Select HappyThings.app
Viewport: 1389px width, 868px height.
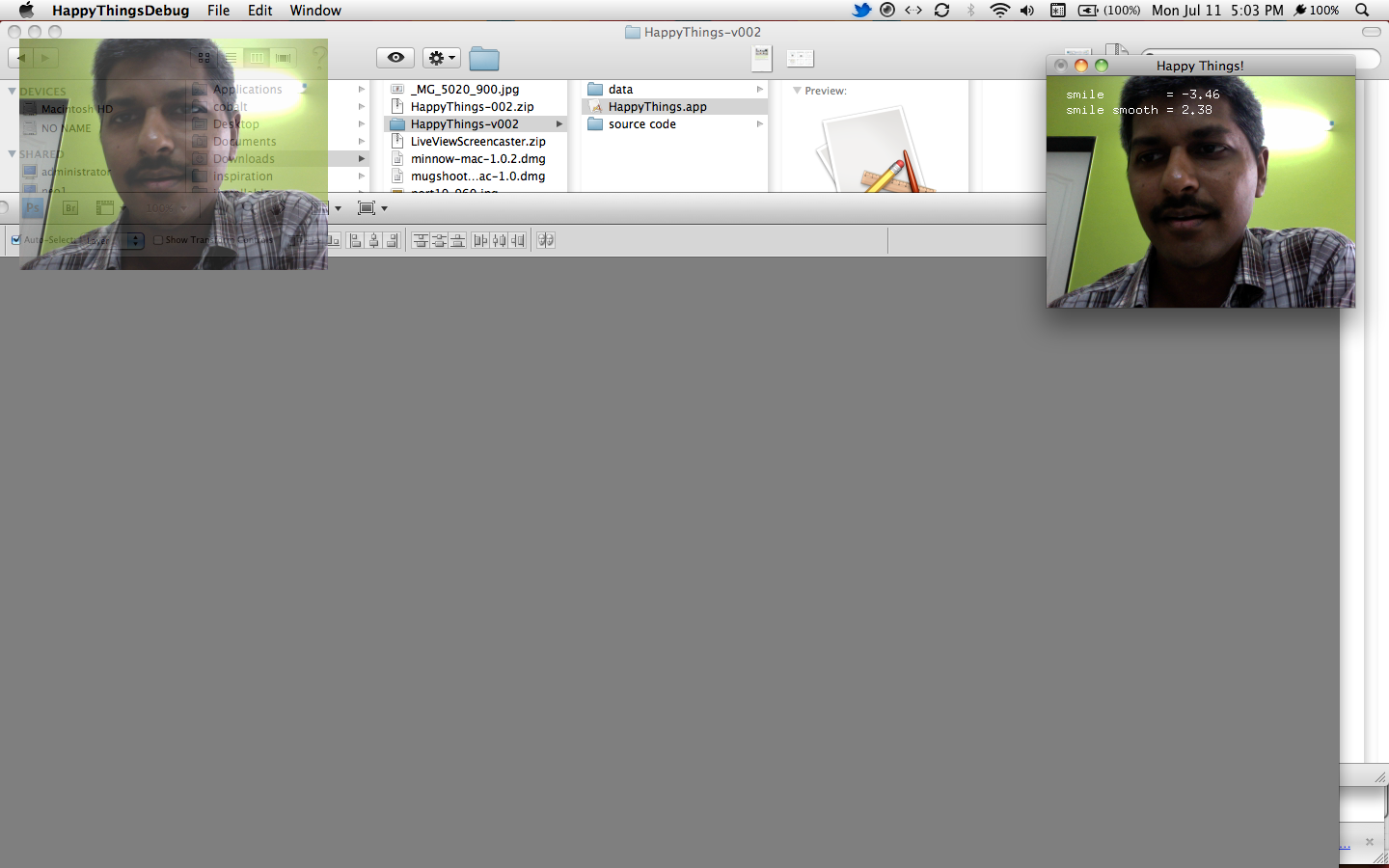click(x=674, y=106)
